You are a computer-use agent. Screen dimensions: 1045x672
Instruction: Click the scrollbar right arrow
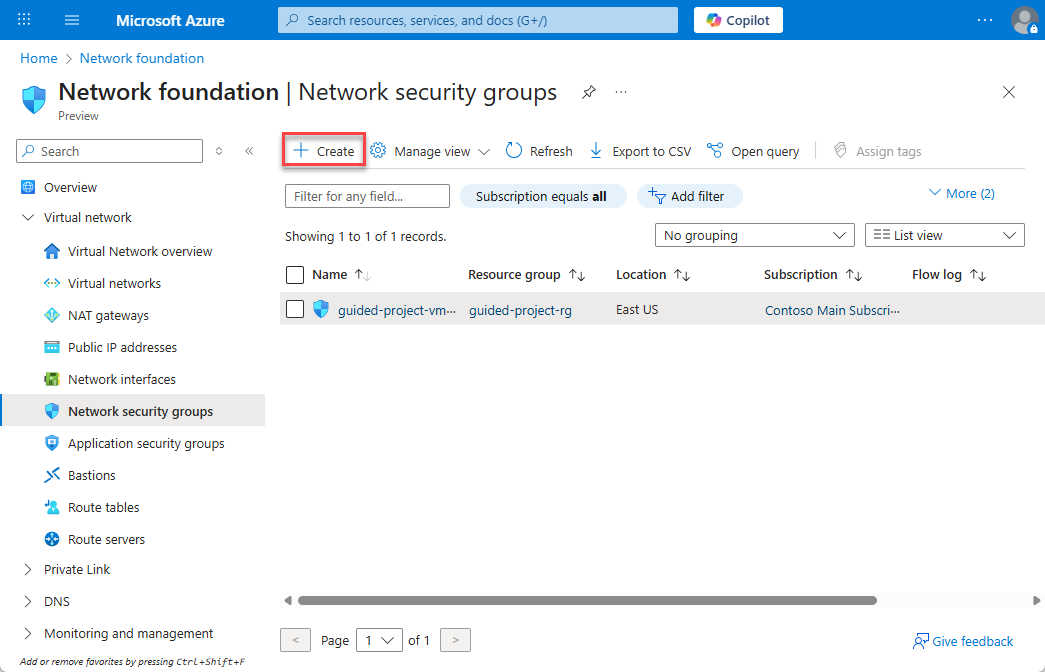click(1036, 601)
